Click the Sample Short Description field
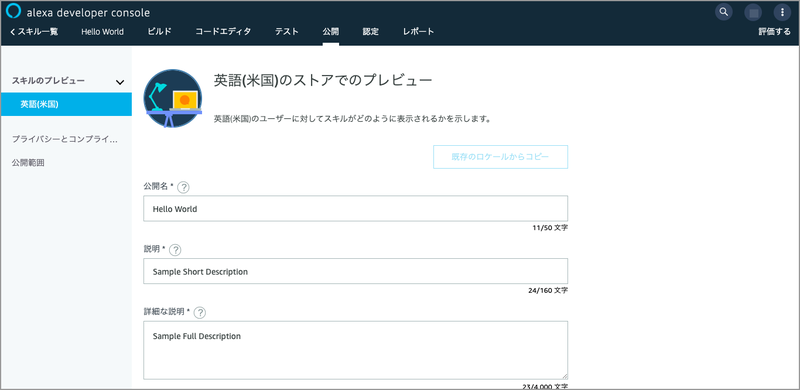Screen dimensions: 800x390 click(356, 271)
